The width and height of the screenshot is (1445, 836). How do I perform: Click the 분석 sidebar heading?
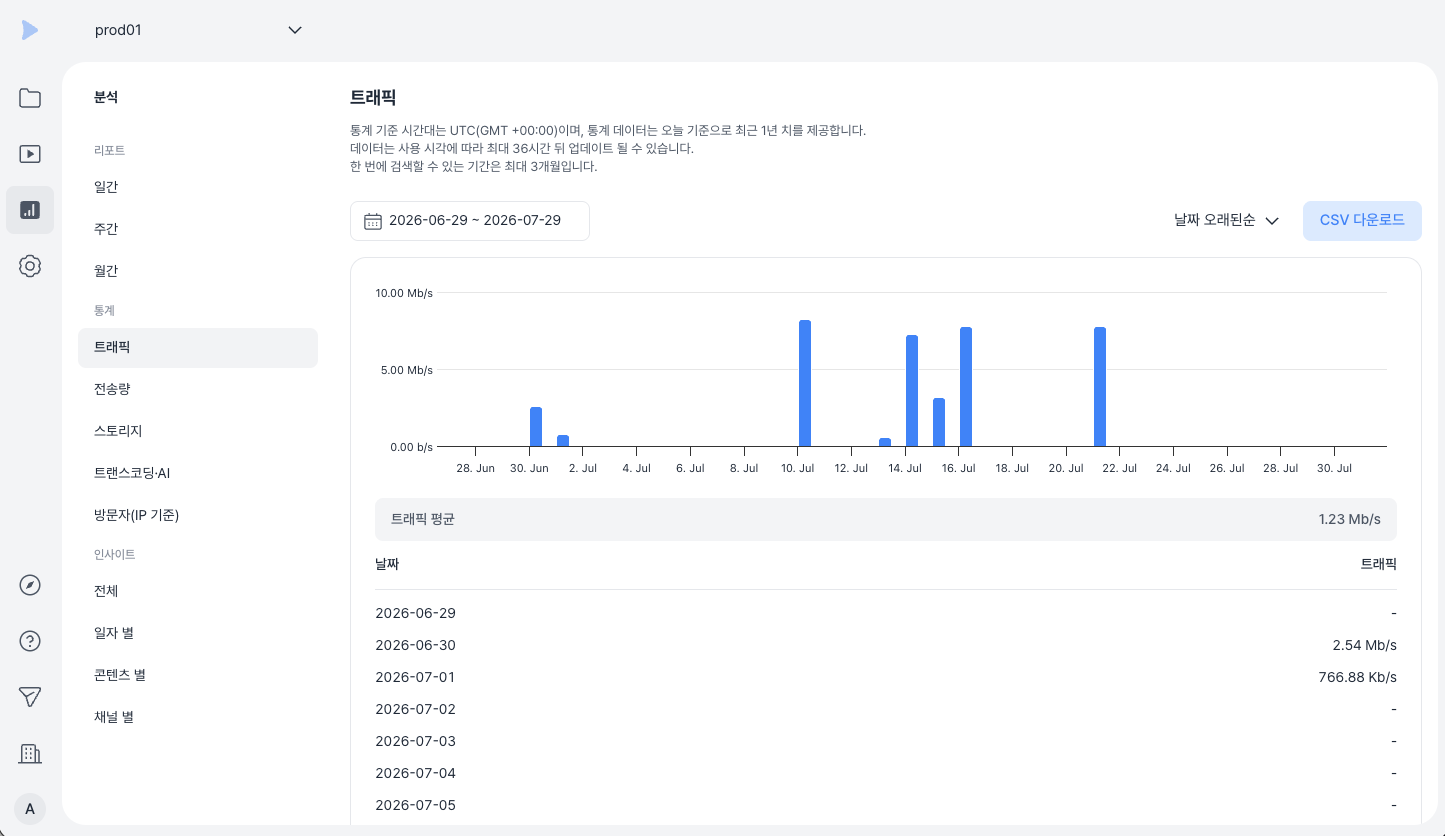tap(106, 97)
